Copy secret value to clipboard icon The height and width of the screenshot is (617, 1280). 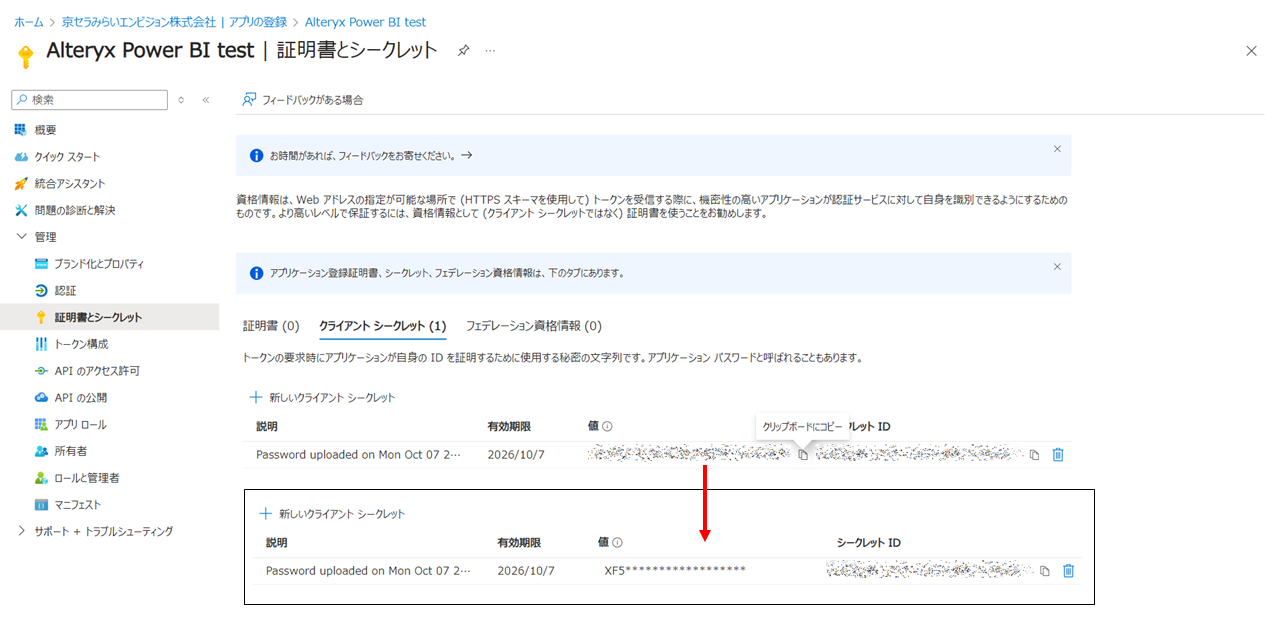pyautogui.click(x=802, y=455)
